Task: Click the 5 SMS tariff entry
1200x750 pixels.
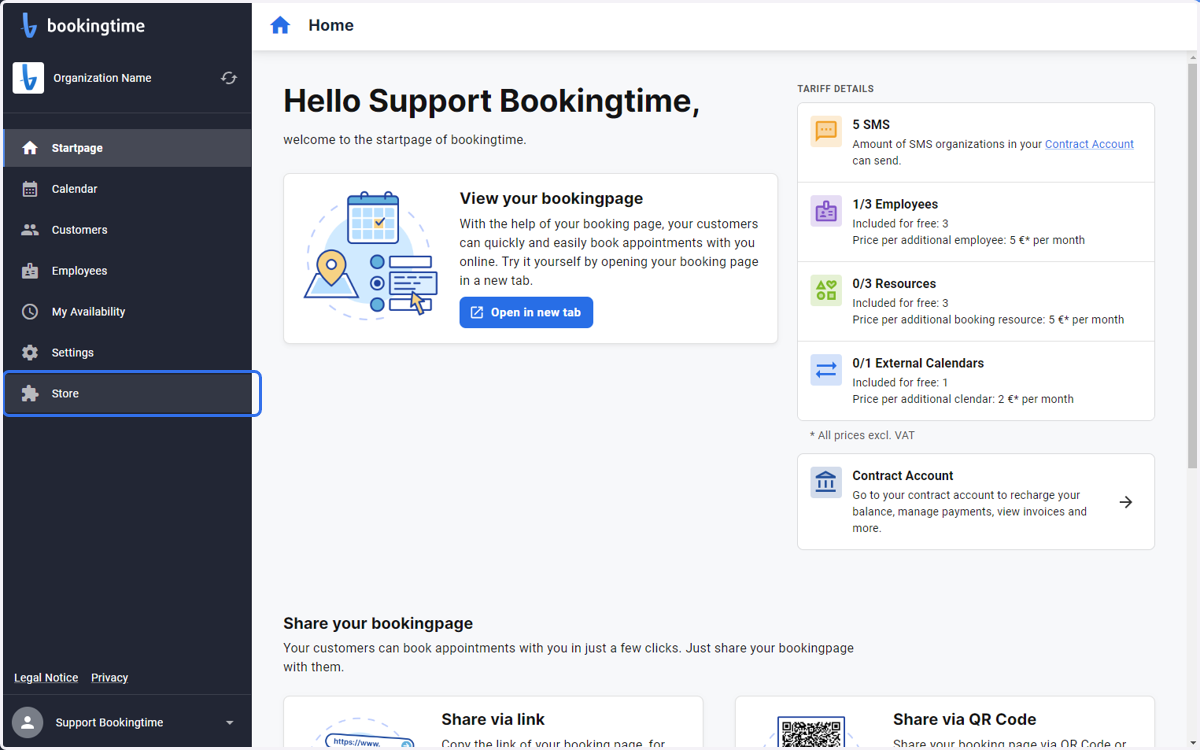Action: [x=976, y=142]
